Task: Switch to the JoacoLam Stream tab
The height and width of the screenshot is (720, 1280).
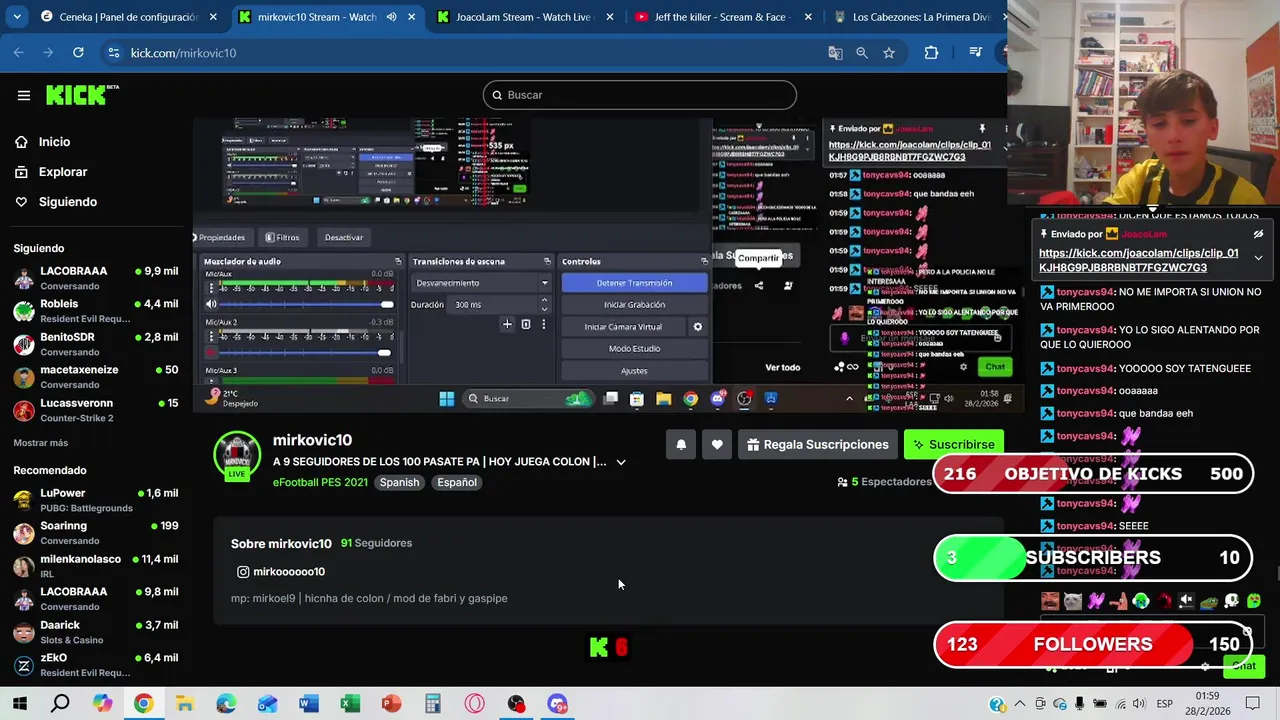Action: tap(524, 17)
